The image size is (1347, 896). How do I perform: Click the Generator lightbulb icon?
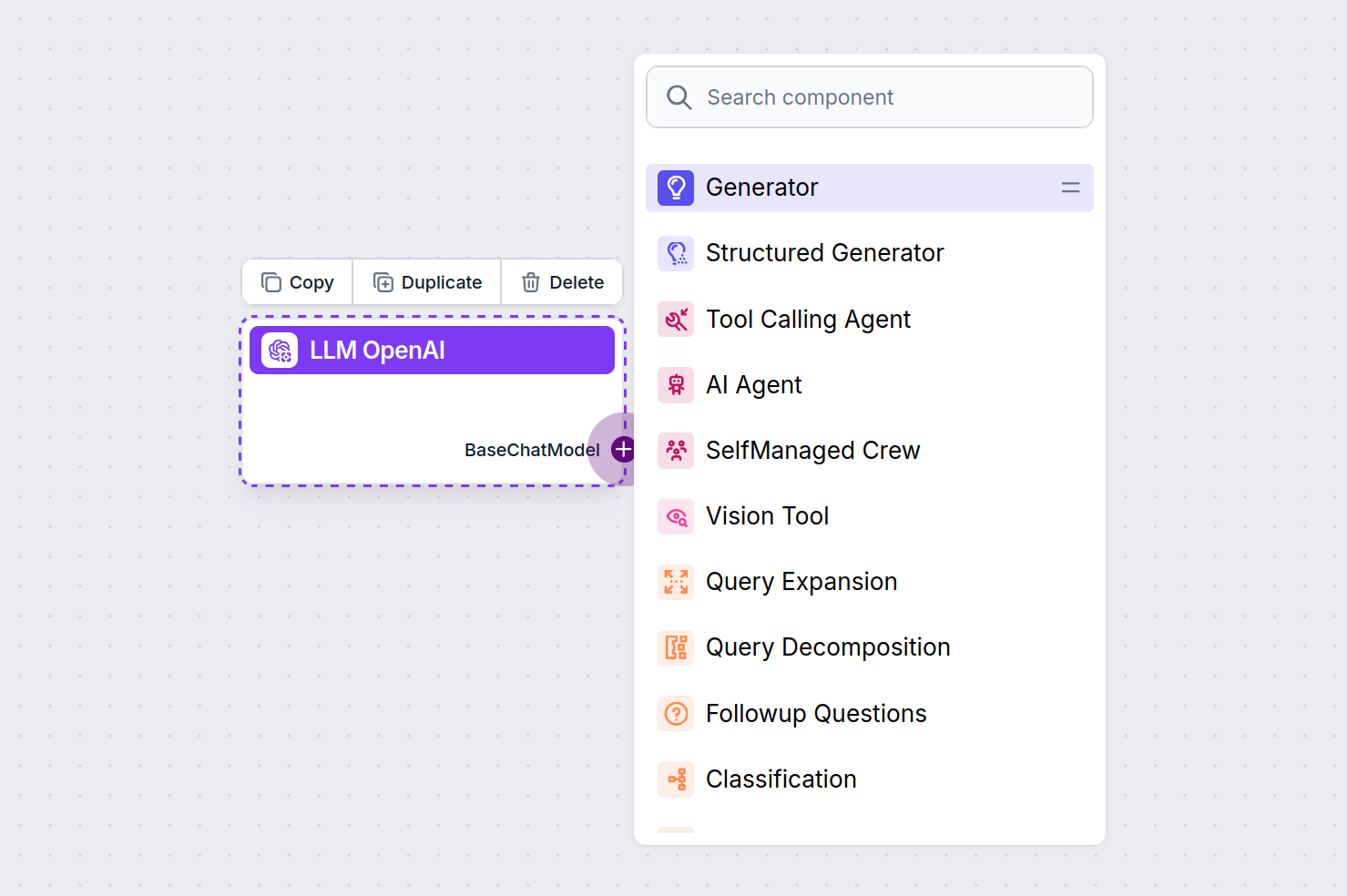(676, 188)
